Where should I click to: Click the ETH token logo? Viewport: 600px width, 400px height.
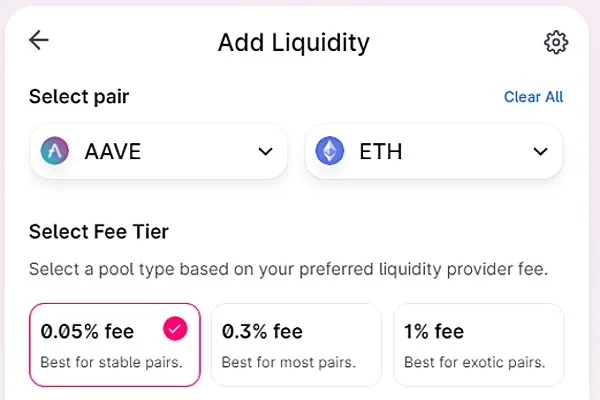[329, 152]
